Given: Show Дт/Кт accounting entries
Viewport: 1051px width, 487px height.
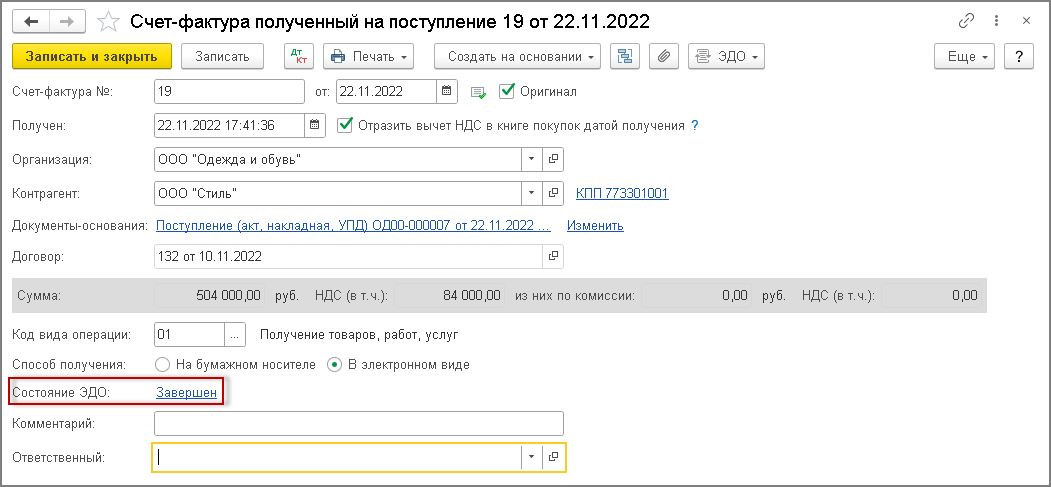Looking at the screenshot, I should (x=299, y=57).
